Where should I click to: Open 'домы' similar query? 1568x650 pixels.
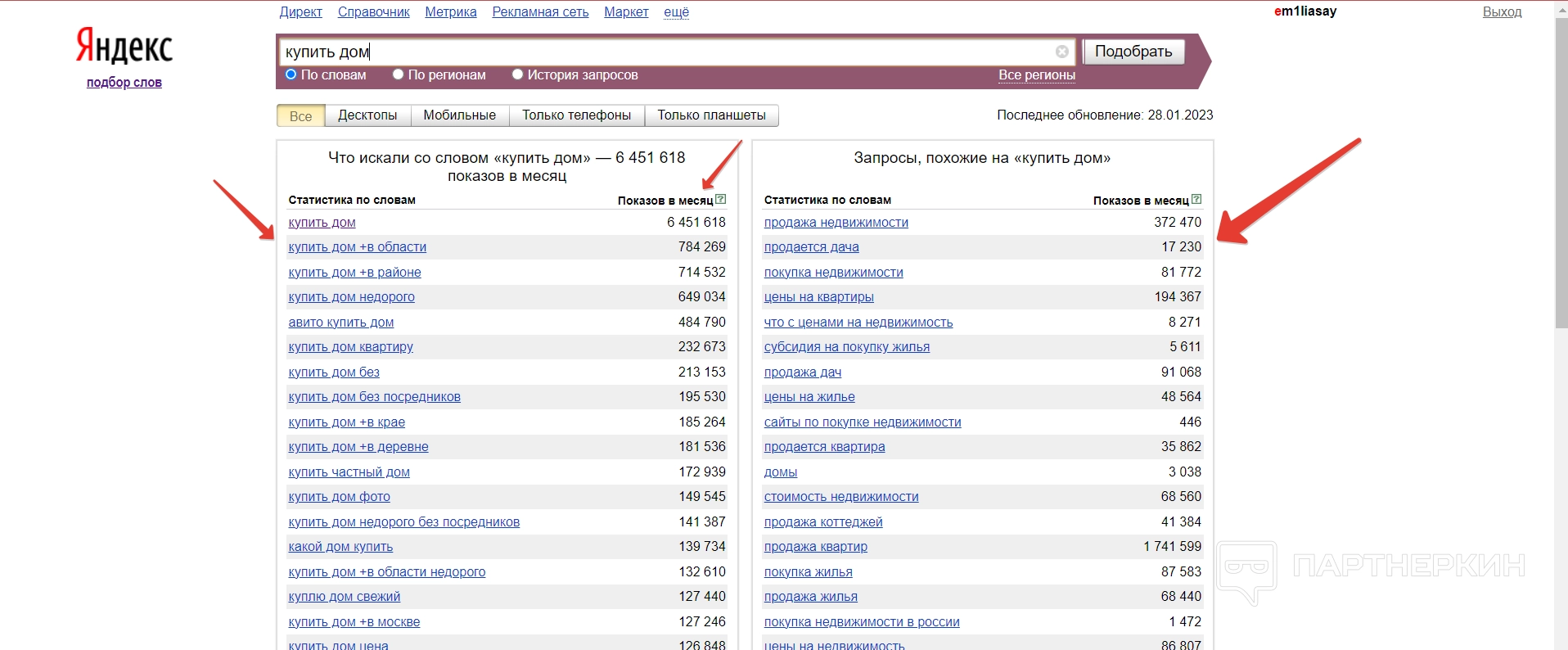780,472
